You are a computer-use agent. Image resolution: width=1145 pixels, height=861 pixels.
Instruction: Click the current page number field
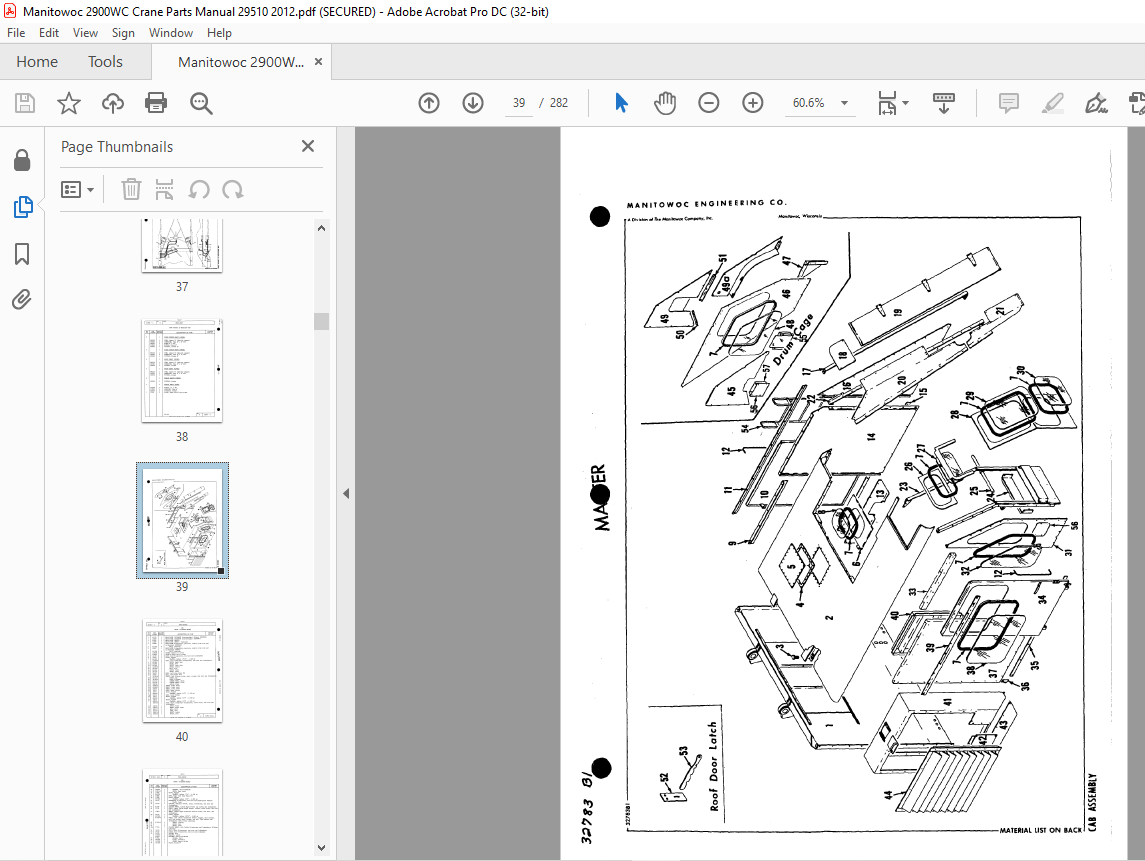[x=518, y=103]
